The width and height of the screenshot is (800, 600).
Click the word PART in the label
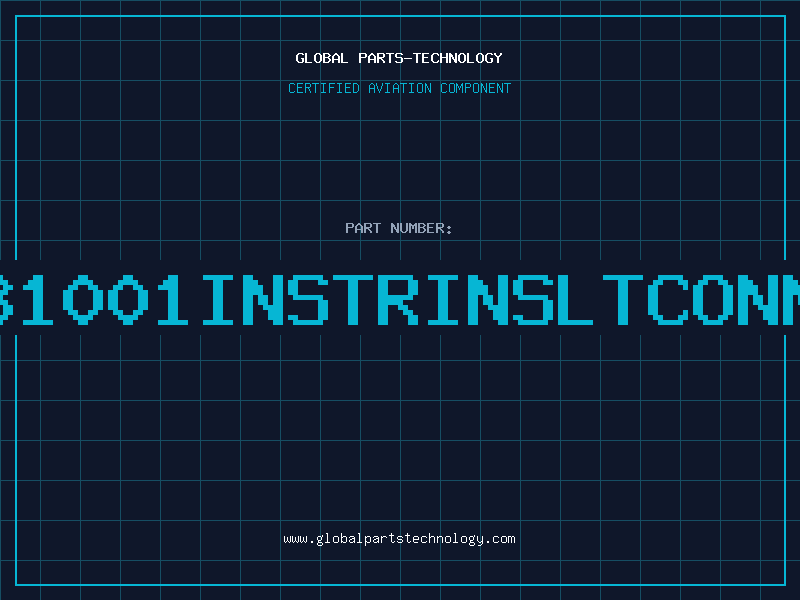pyautogui.click(x=363, y=228)
